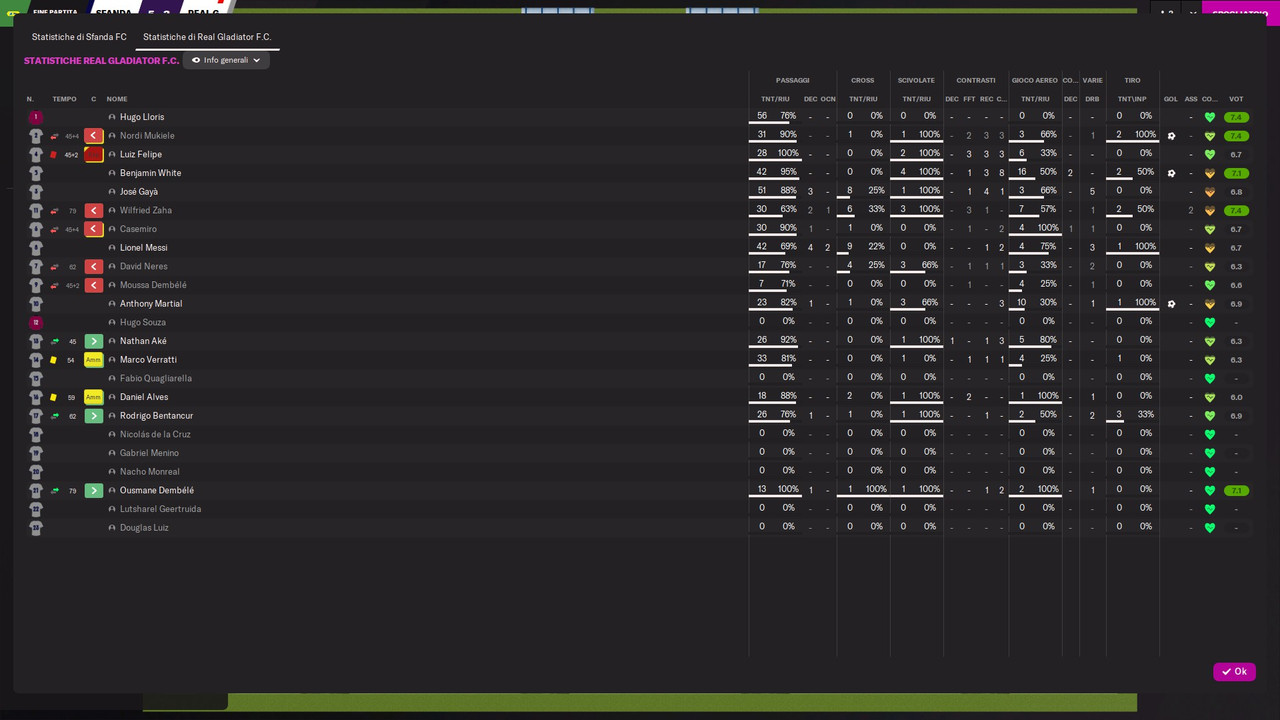Click the ASS column header
This screenshot has height=720, width=1280.
pos(1191,99)
